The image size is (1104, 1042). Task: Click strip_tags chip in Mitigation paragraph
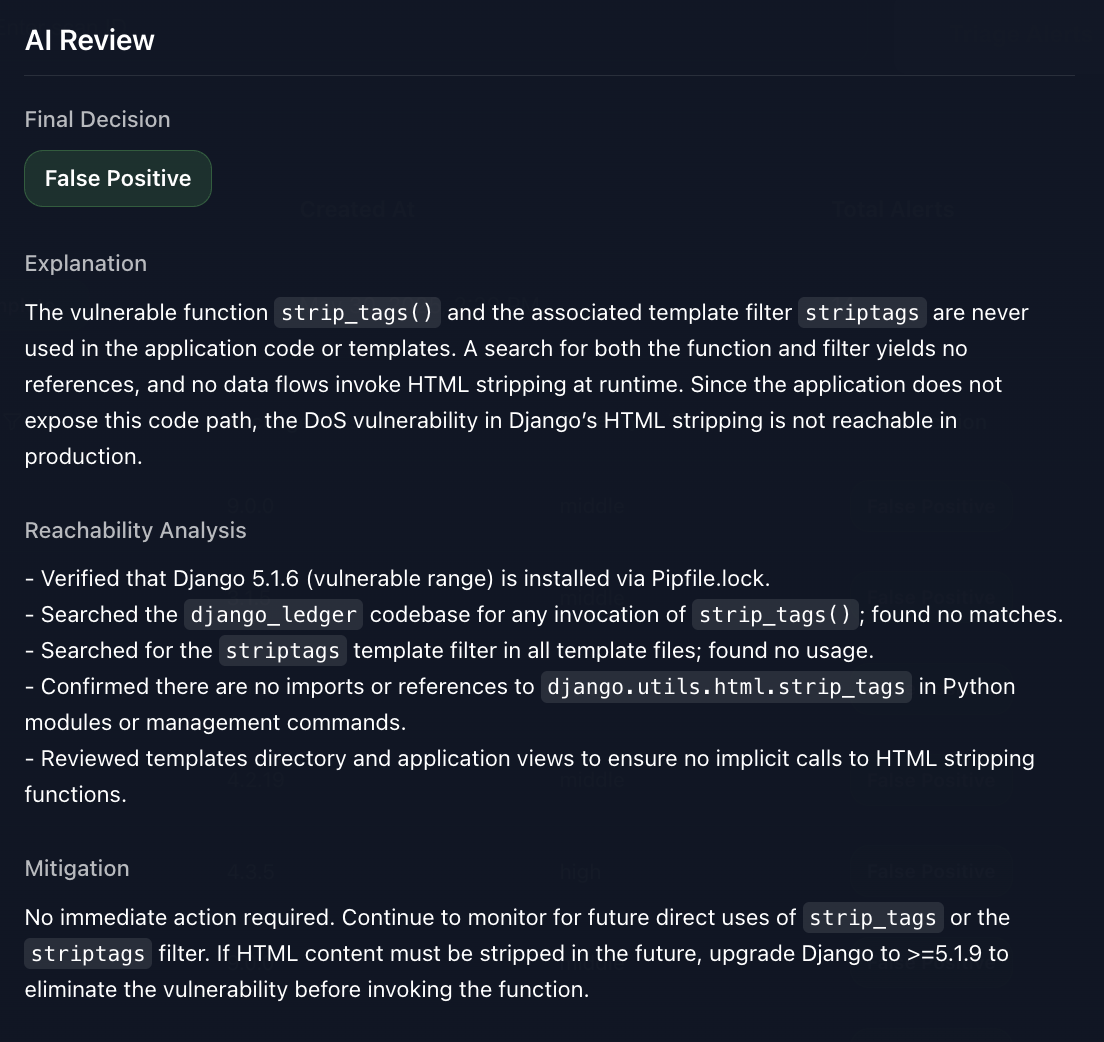[x=873, y=918]
